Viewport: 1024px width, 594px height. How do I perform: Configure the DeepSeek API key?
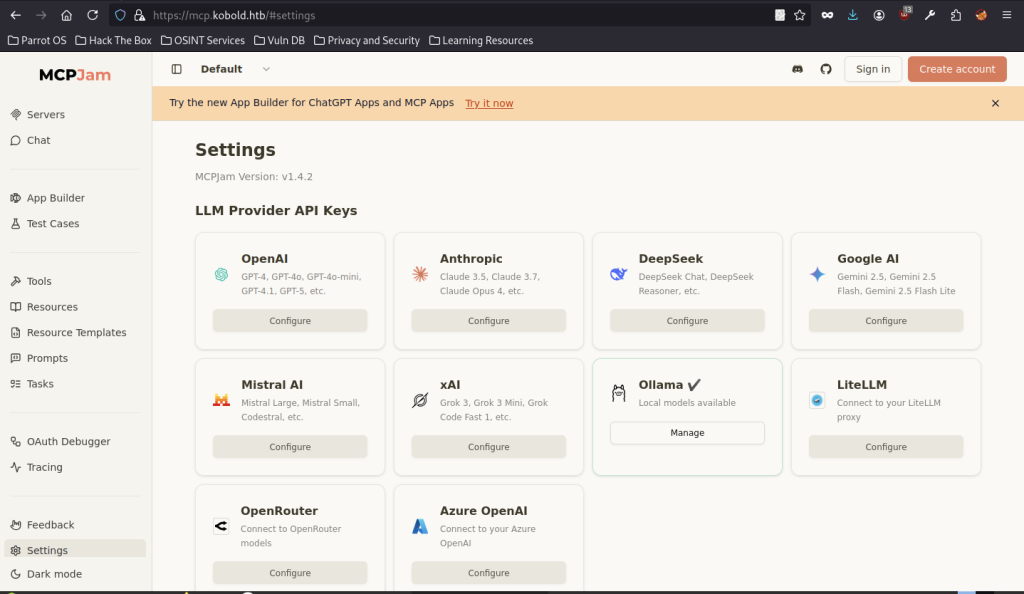[687, 320]
